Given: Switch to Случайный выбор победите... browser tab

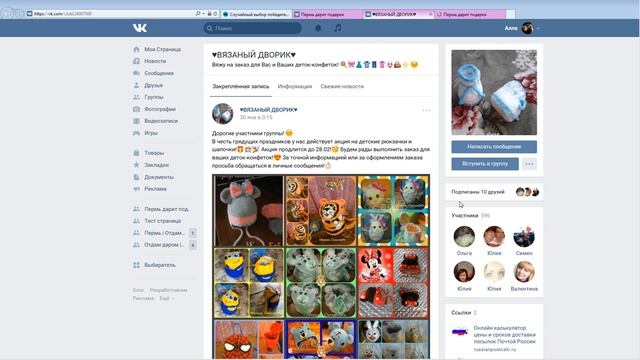Looking at the screenshot, I should click(256, 14).
